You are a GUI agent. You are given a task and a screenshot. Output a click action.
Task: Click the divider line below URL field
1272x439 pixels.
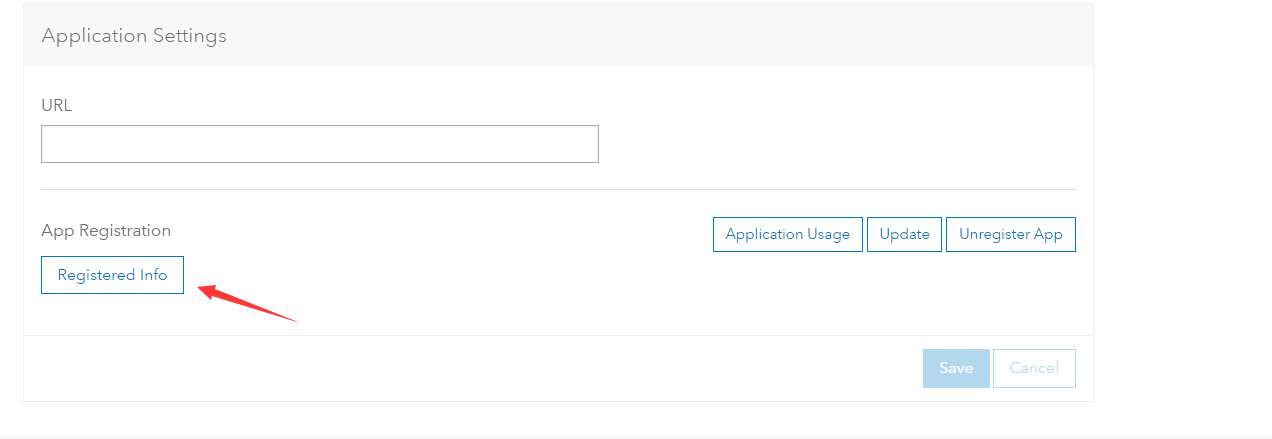[558, 189]
